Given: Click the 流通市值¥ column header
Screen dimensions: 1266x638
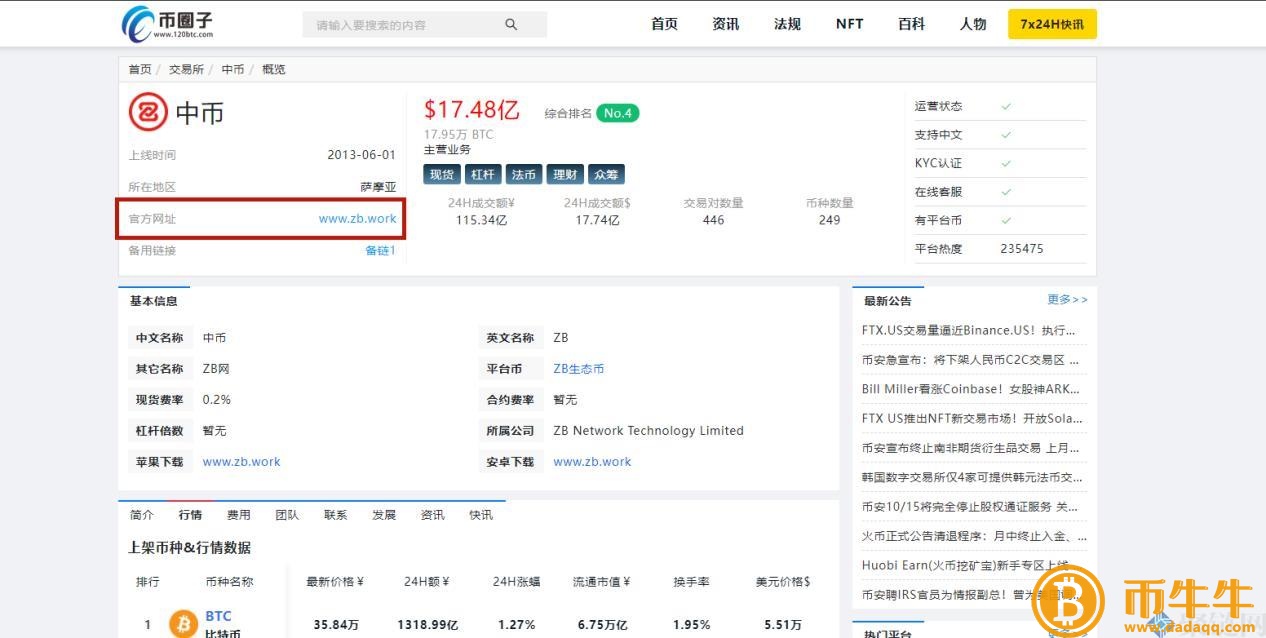Looking at the screenshot, I should pos(601,581).
